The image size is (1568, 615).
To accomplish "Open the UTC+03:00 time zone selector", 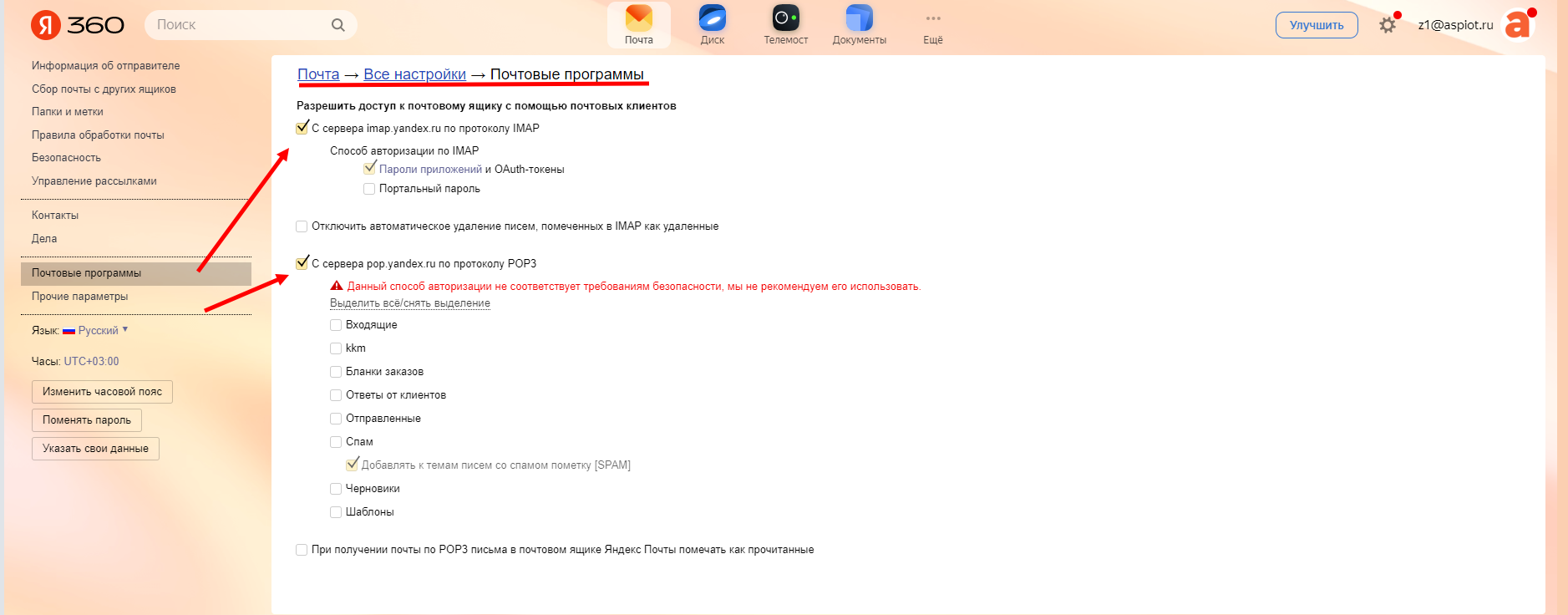I will click(92, 362).
